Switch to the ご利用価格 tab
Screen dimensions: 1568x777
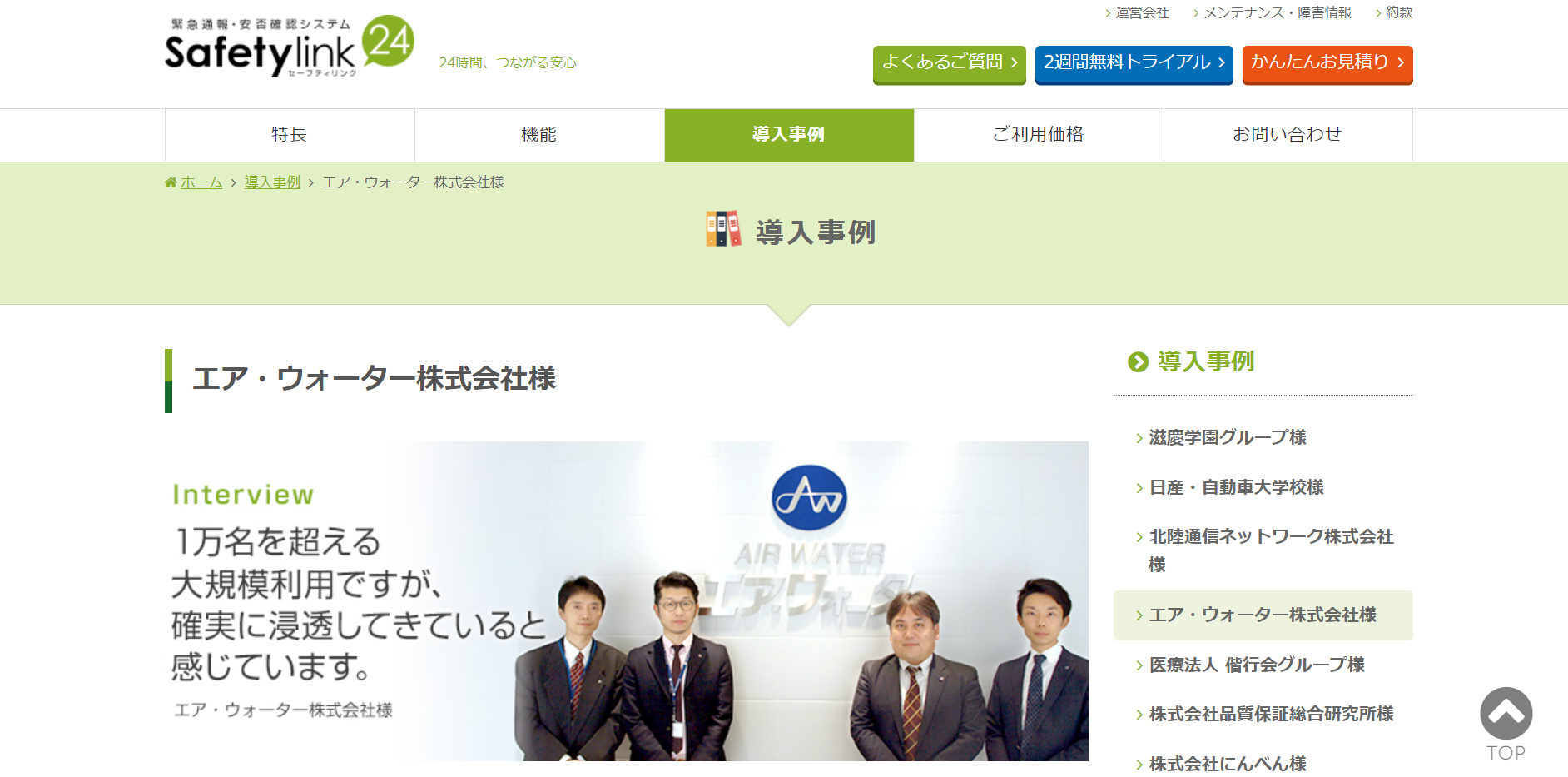(x=1037, y=134)
